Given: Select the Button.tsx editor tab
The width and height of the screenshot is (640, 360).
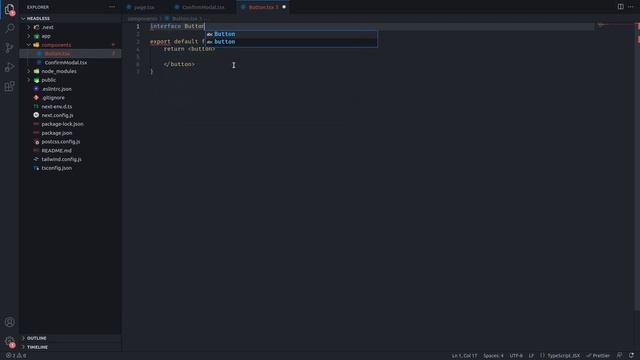Looking at the screenshot, I should point(262,7).
